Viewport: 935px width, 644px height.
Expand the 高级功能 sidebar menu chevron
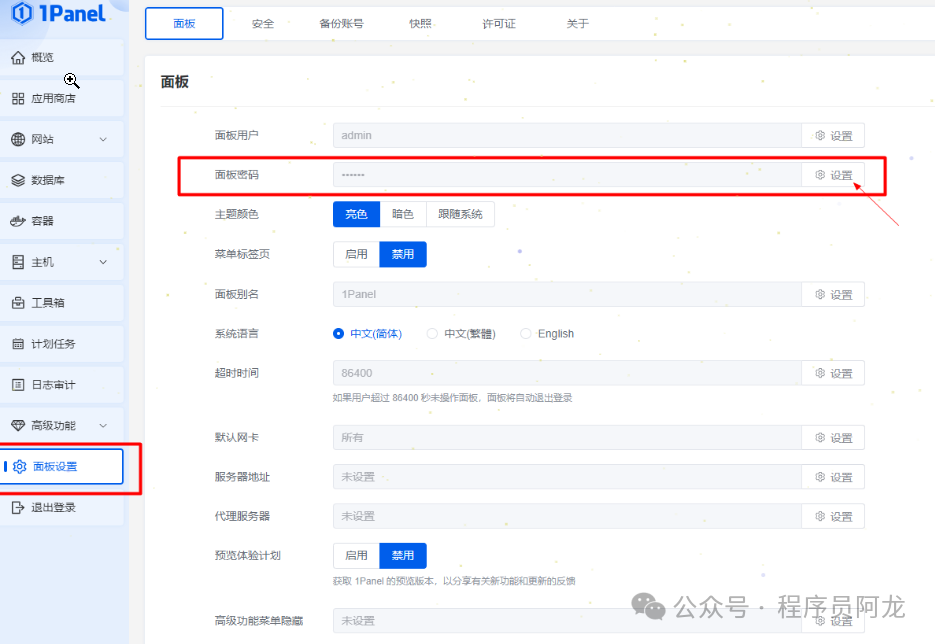pos(103,426)
